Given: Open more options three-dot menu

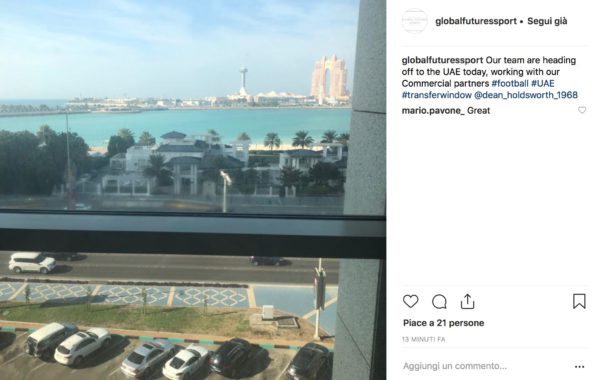Looking at the screenshot, I should coord(579,367).
